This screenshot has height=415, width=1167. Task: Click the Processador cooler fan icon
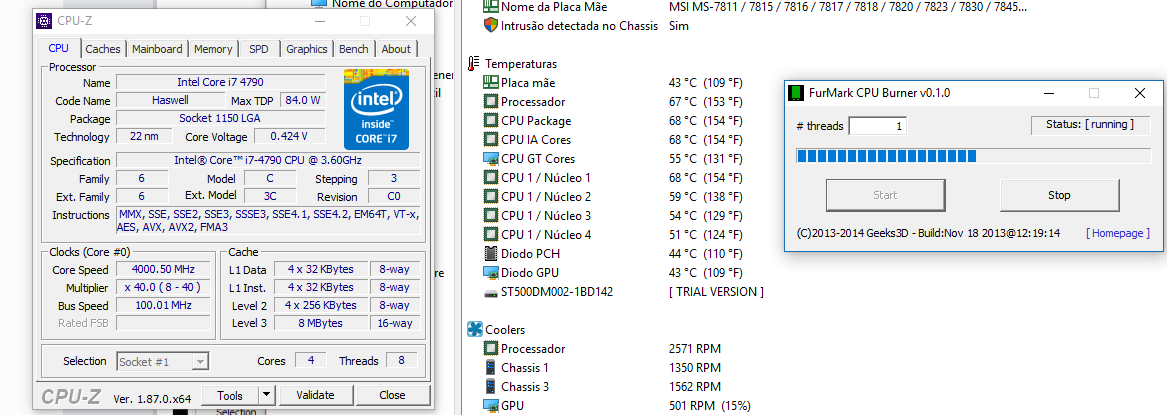point(490,349)
